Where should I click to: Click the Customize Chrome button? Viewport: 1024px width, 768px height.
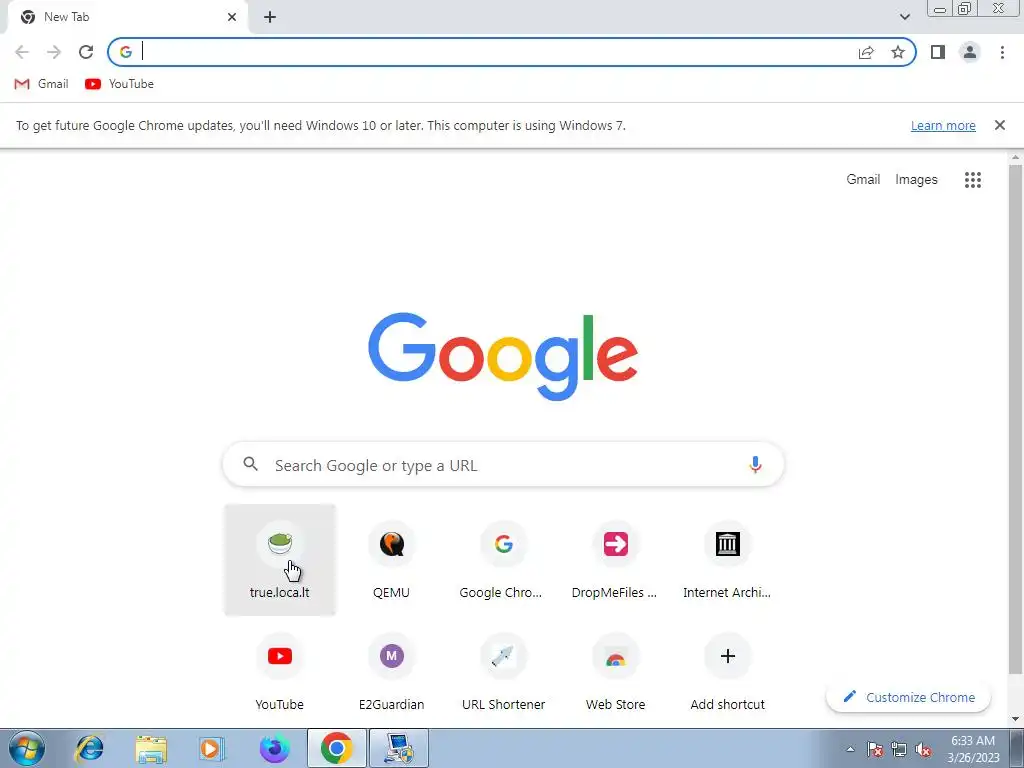tap(908, 697)
